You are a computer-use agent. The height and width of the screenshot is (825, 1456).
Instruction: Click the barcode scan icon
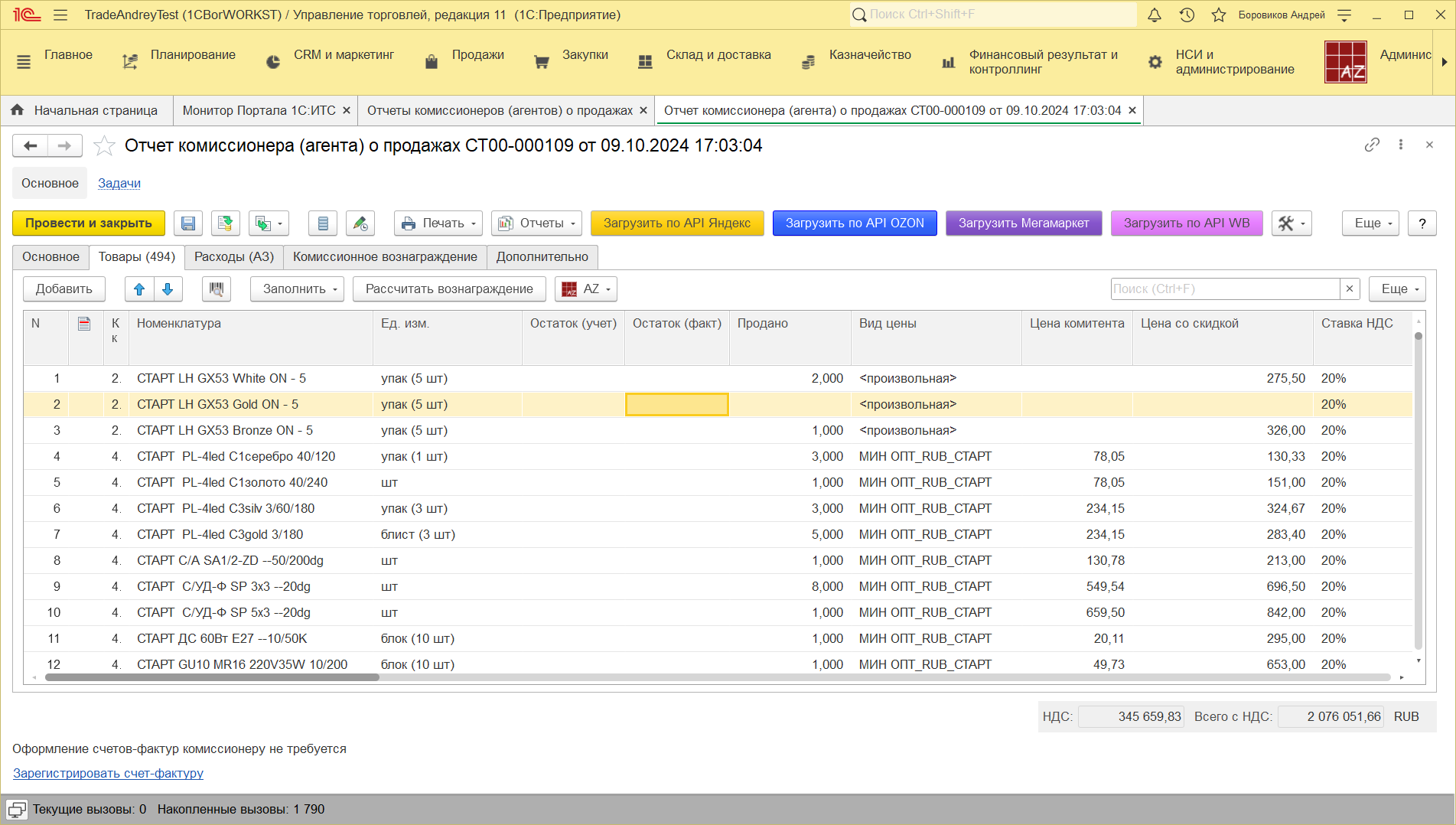217,289
